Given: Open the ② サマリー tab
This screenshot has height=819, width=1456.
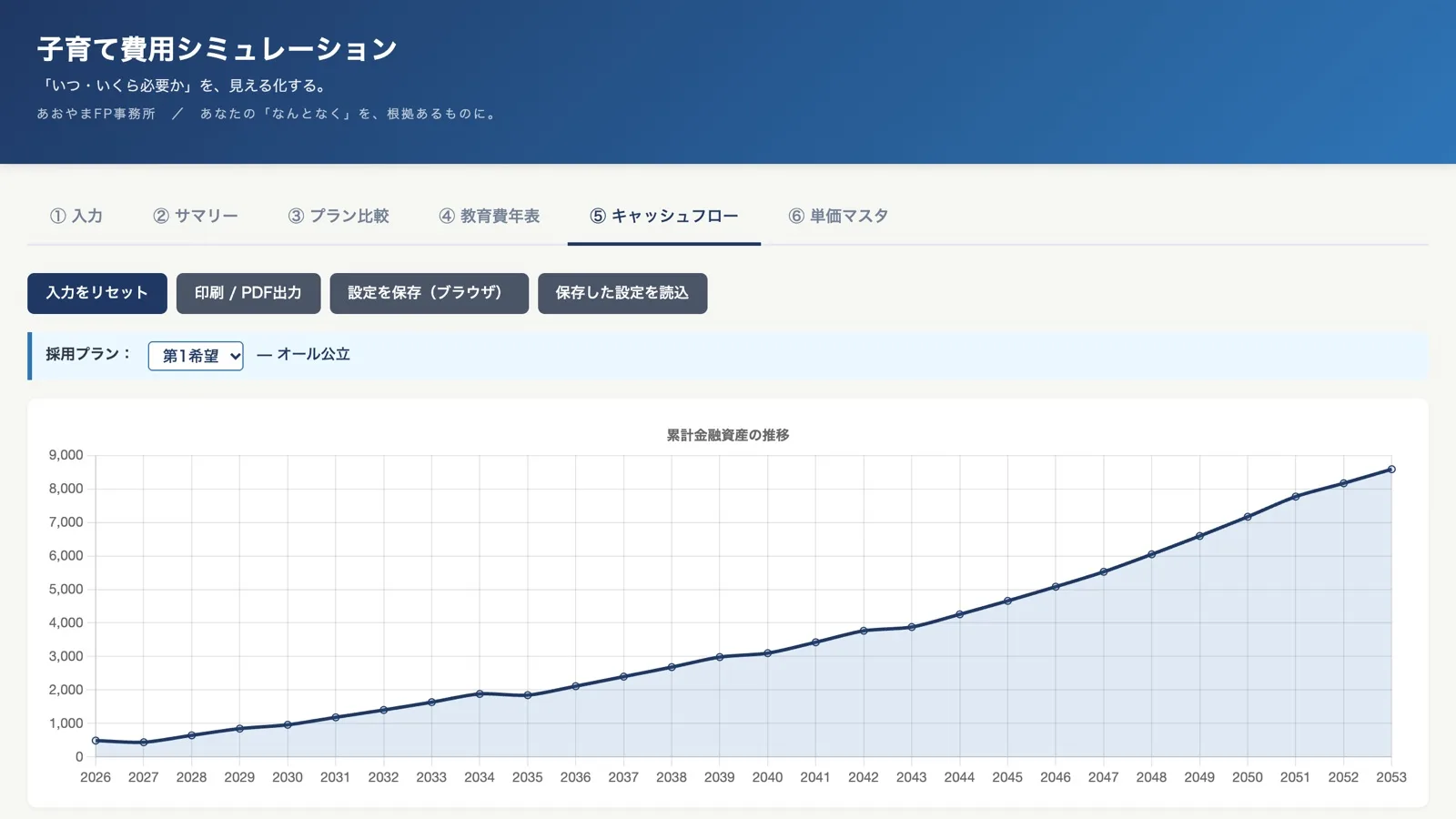Looking at the screenshot, I should click(196, 217).
